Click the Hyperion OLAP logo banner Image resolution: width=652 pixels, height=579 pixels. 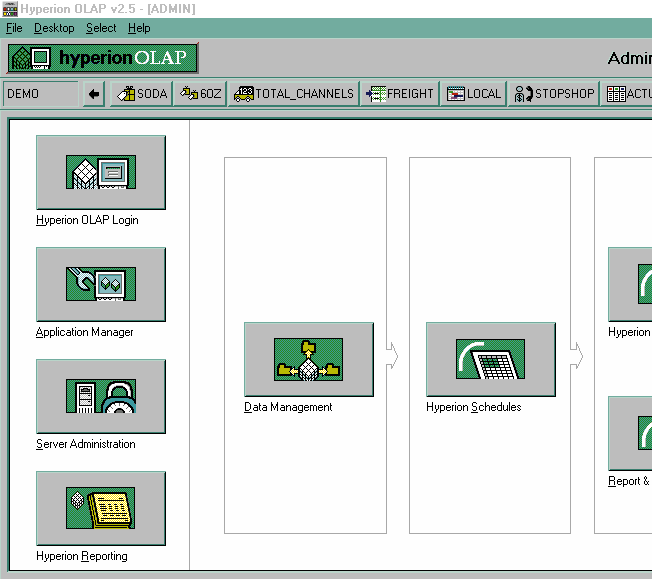tap(103, 58)
